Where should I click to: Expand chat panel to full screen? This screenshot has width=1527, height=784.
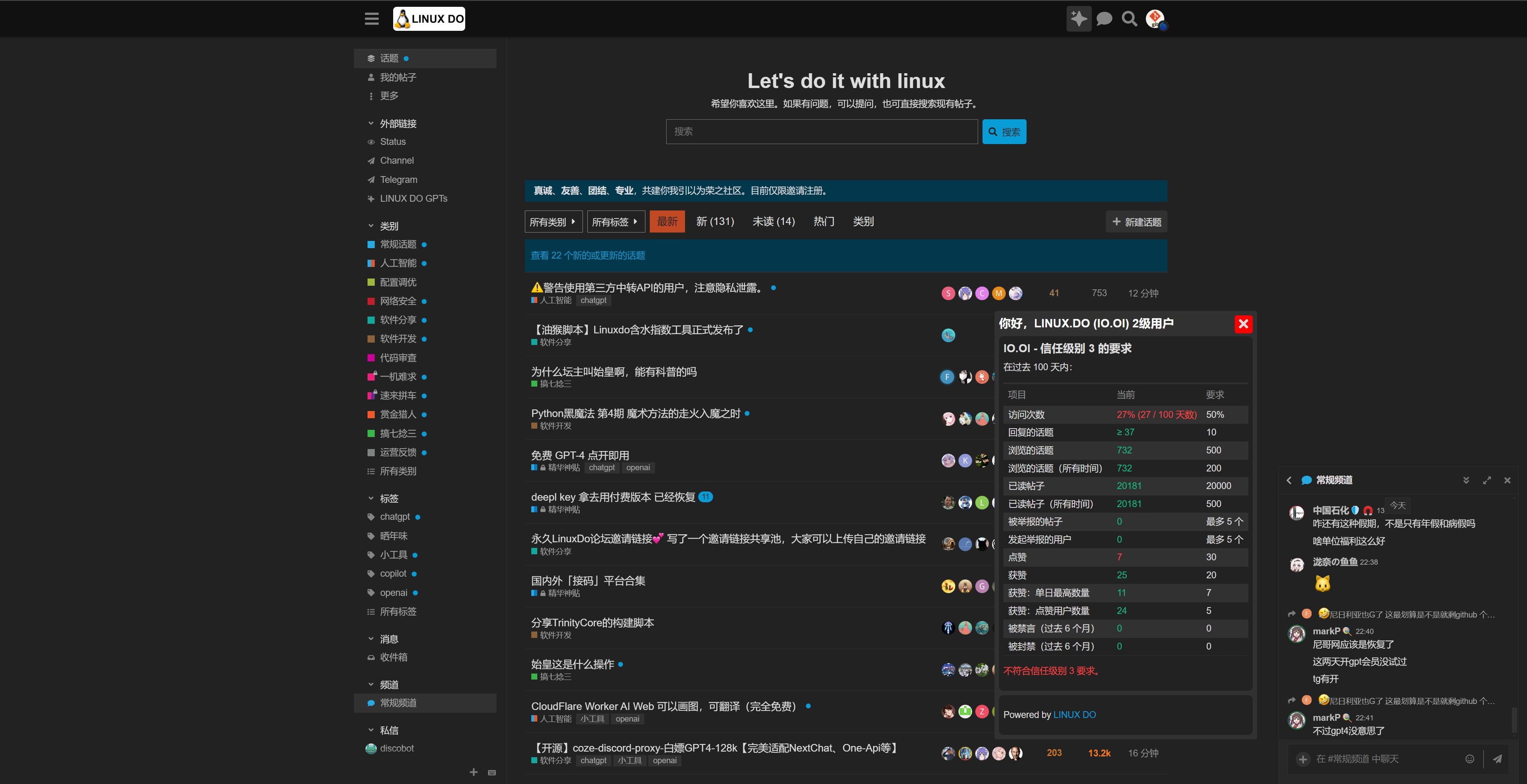pyautogui.click(x=1487, y=481)
